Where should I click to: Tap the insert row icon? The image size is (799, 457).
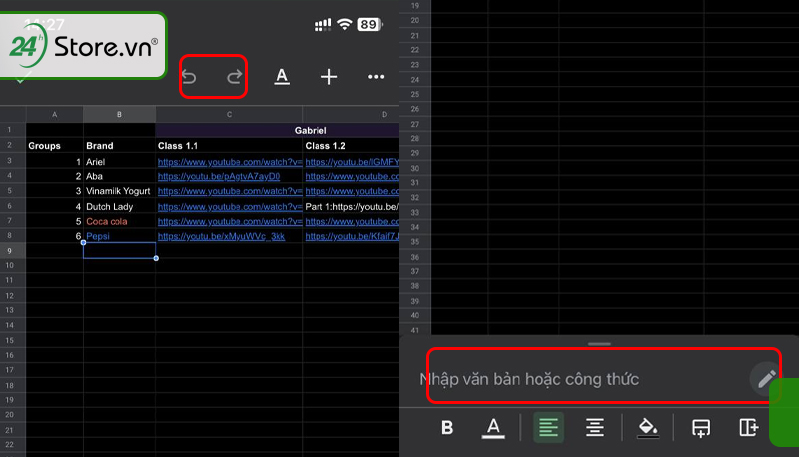click(x=701, y=428)
